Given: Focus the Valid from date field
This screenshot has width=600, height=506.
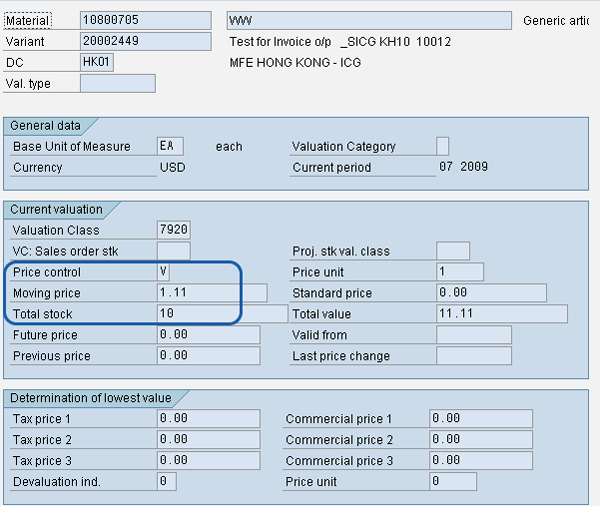Looking at the screenshot, I should (473, 335).
